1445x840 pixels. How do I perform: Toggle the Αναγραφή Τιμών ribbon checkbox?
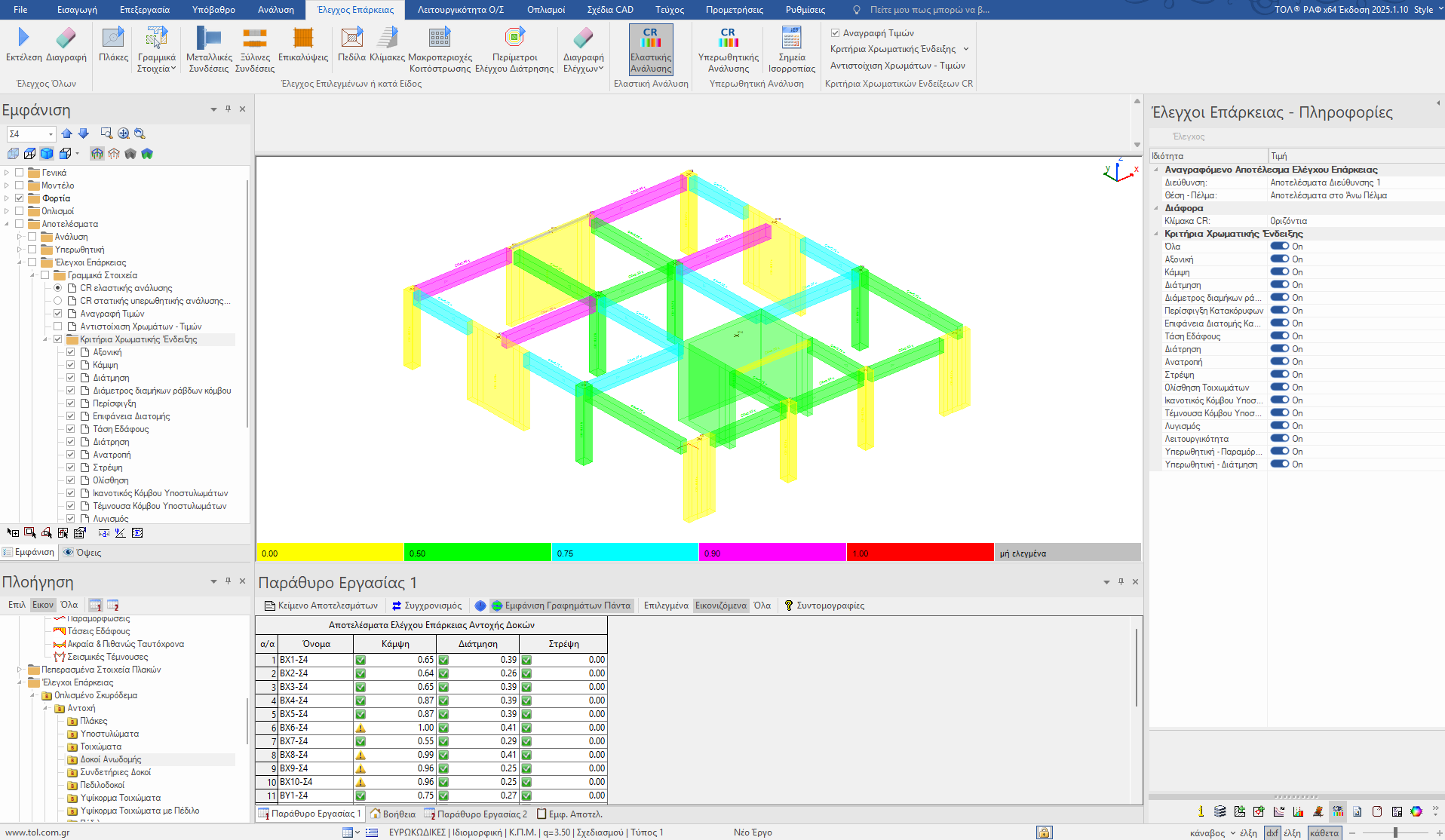836,33
